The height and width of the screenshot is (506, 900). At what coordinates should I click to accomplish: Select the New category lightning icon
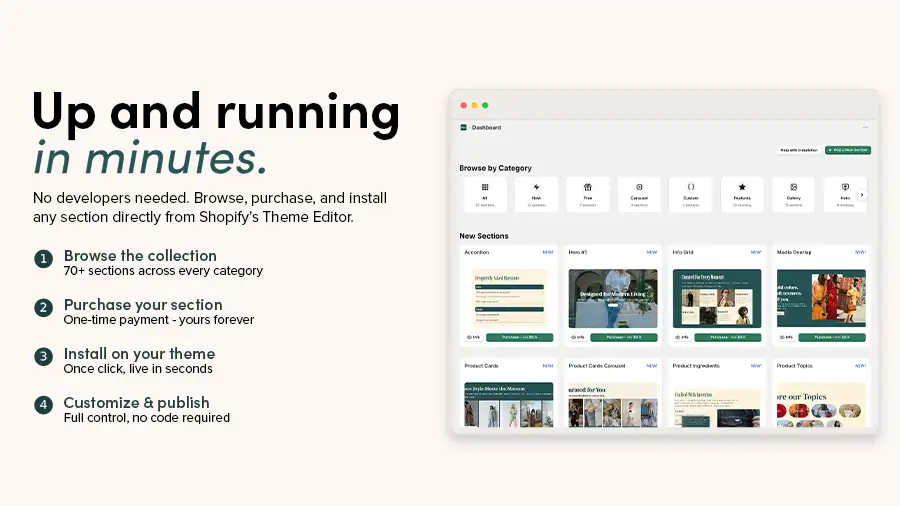point(536,187)
